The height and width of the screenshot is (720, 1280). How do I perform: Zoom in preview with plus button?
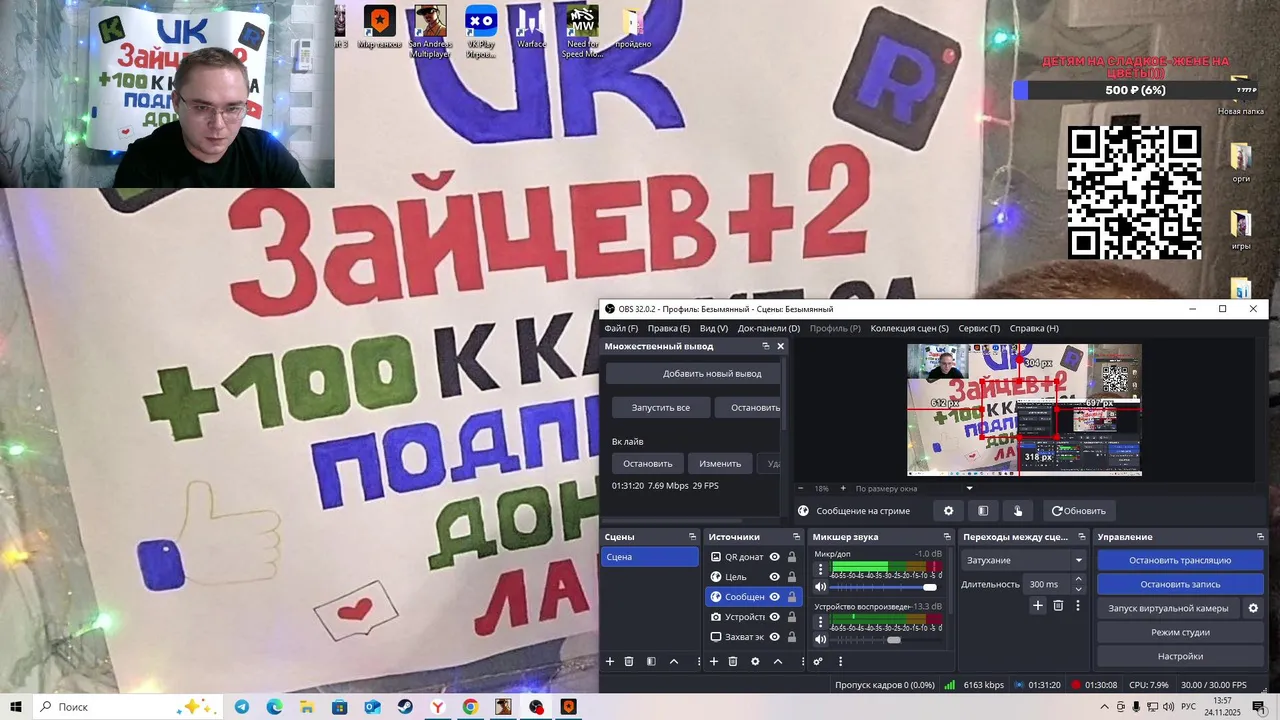point(842,489)
